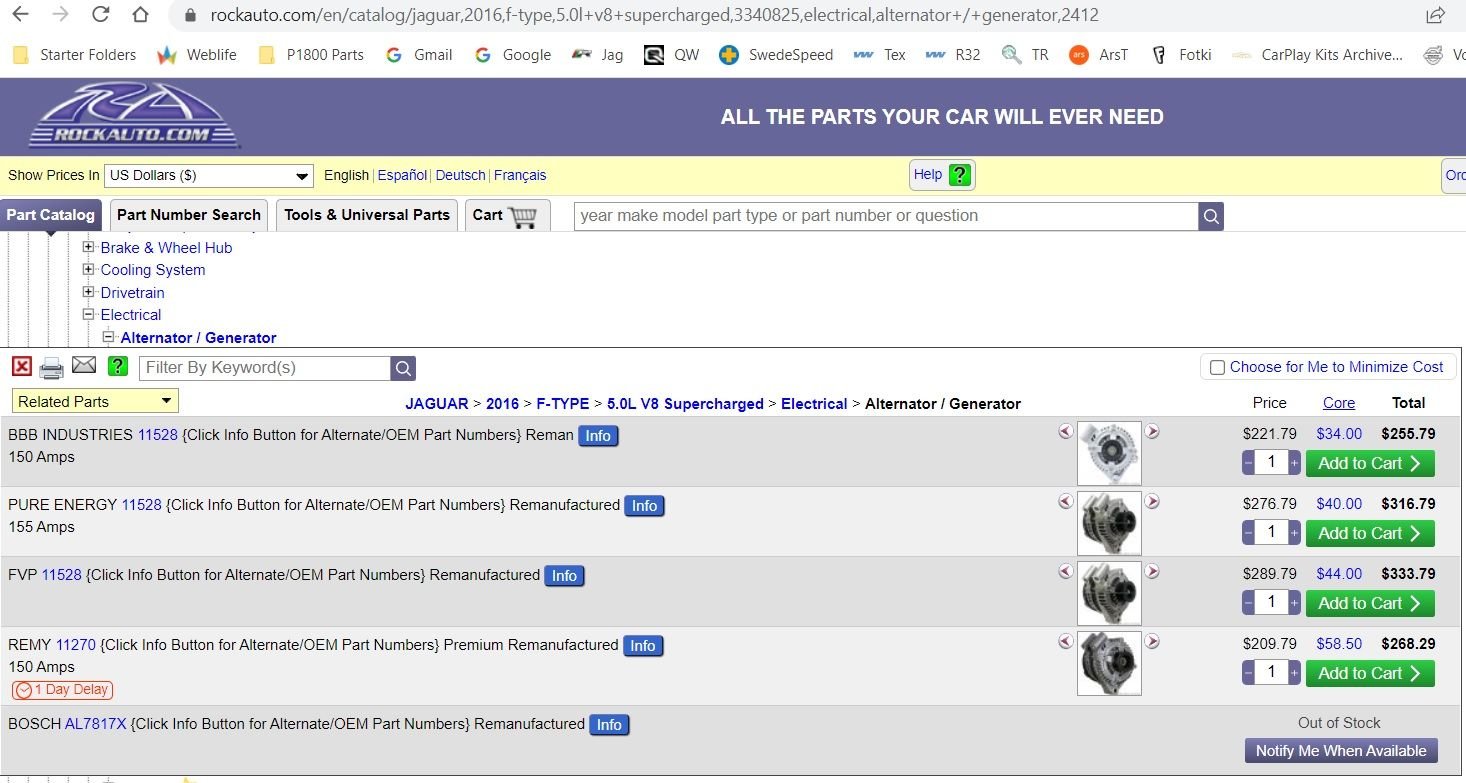Click the envelope email icon
The image size is (1466, 783).
84,366
